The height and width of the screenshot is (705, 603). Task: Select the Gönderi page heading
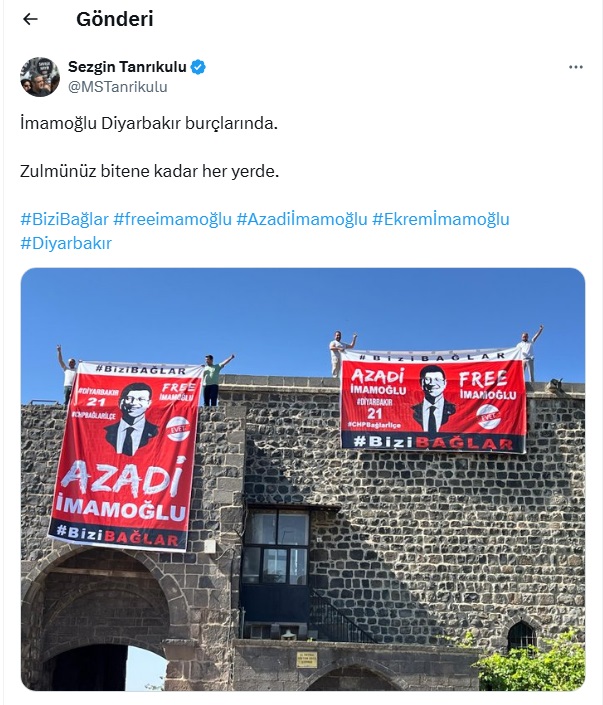click(115, 19)
